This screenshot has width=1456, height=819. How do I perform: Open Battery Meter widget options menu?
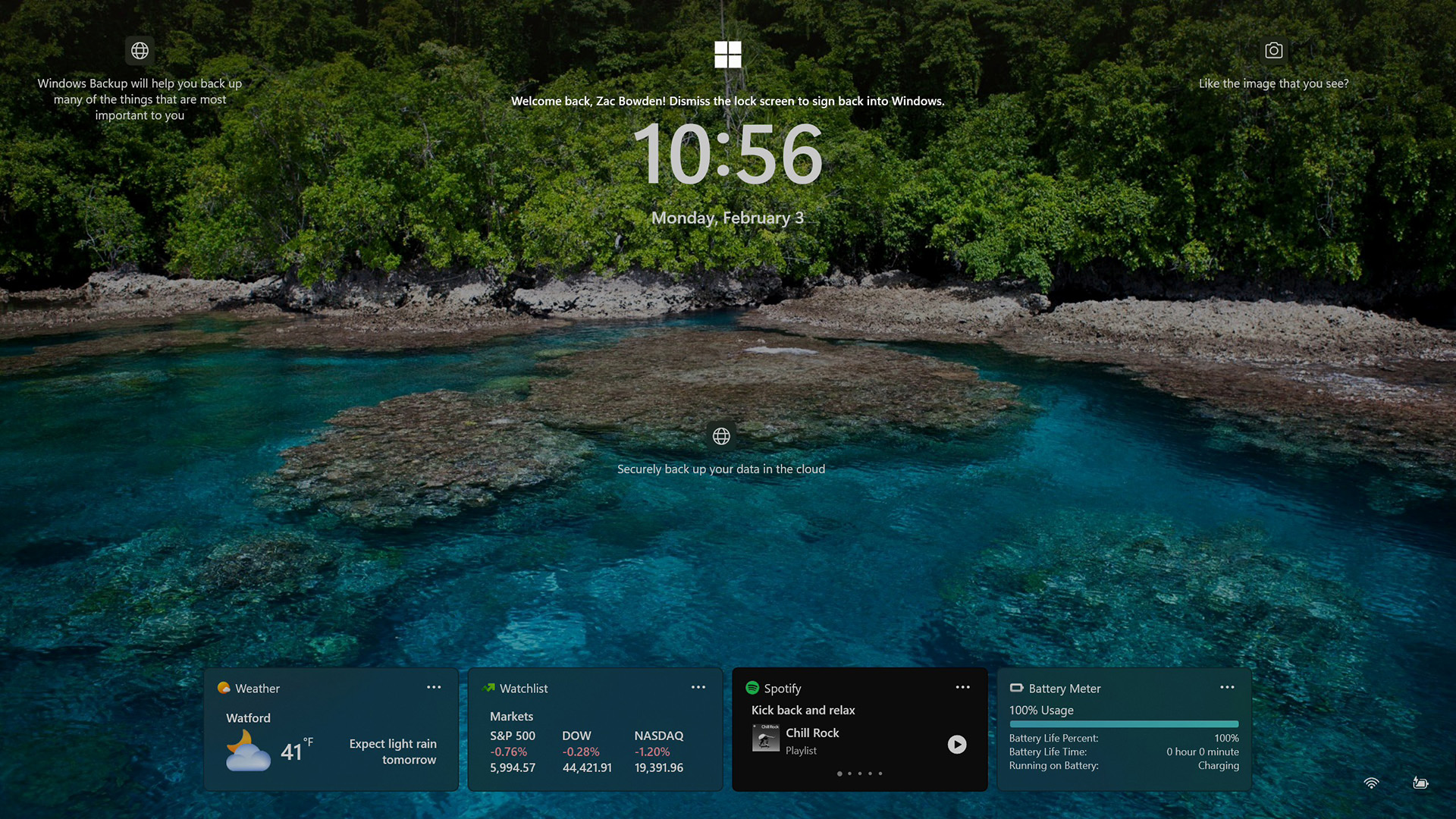pyautogui.click(x=1227, y=687)
